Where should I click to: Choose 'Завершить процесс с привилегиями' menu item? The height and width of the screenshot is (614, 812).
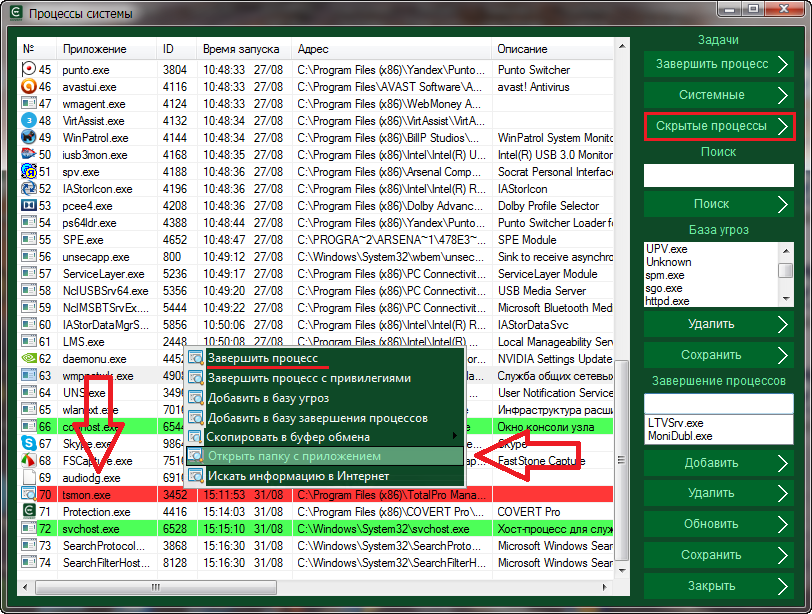(324, 378)
